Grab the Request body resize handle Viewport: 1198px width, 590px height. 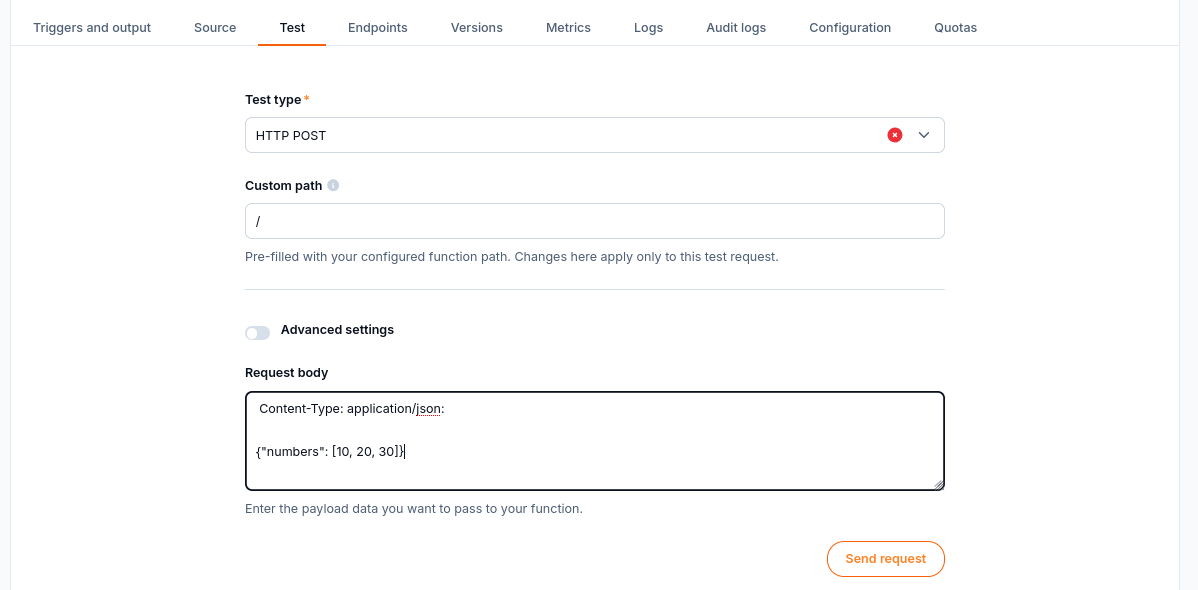click(x=938, y=484)
